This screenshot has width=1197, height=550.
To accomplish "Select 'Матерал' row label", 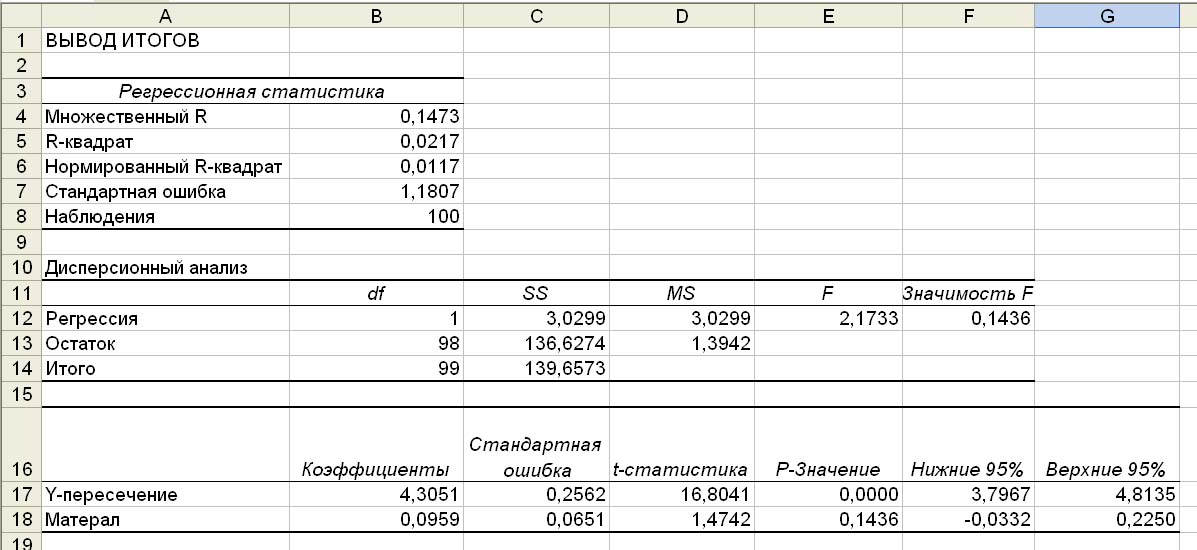I will coord(166,519).
